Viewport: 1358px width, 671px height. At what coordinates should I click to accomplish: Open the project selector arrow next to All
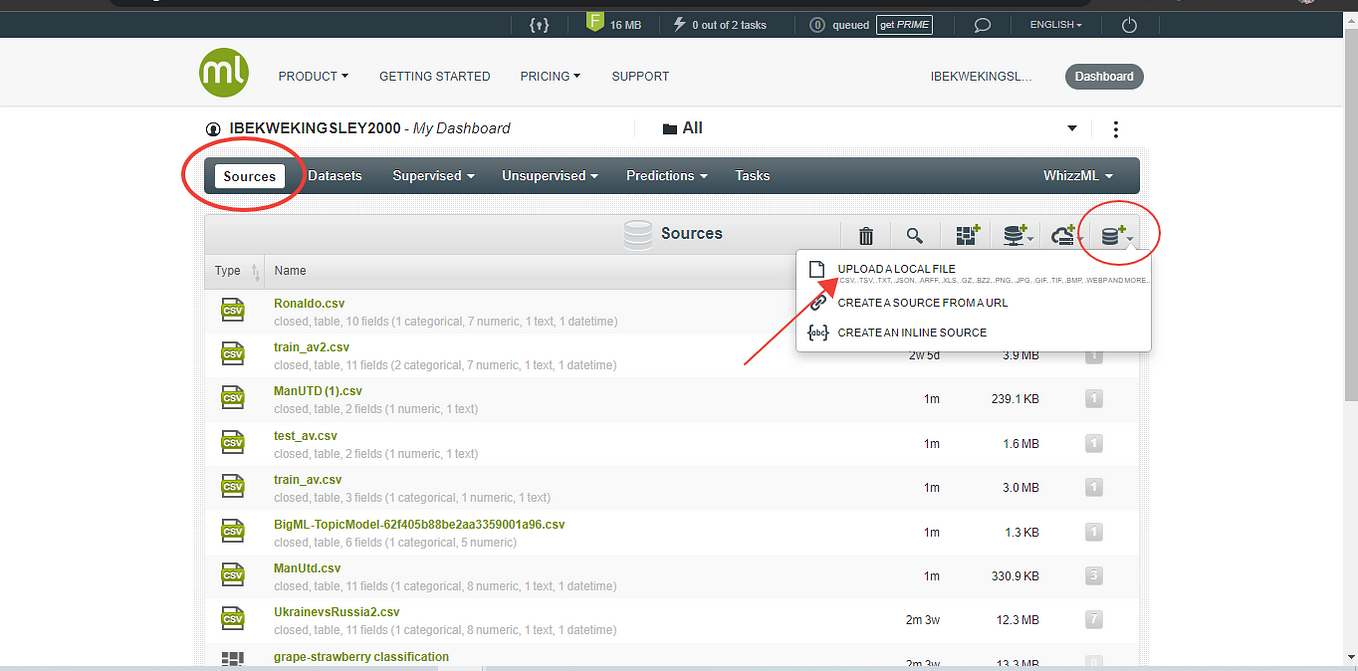(x=1072, y=129)
